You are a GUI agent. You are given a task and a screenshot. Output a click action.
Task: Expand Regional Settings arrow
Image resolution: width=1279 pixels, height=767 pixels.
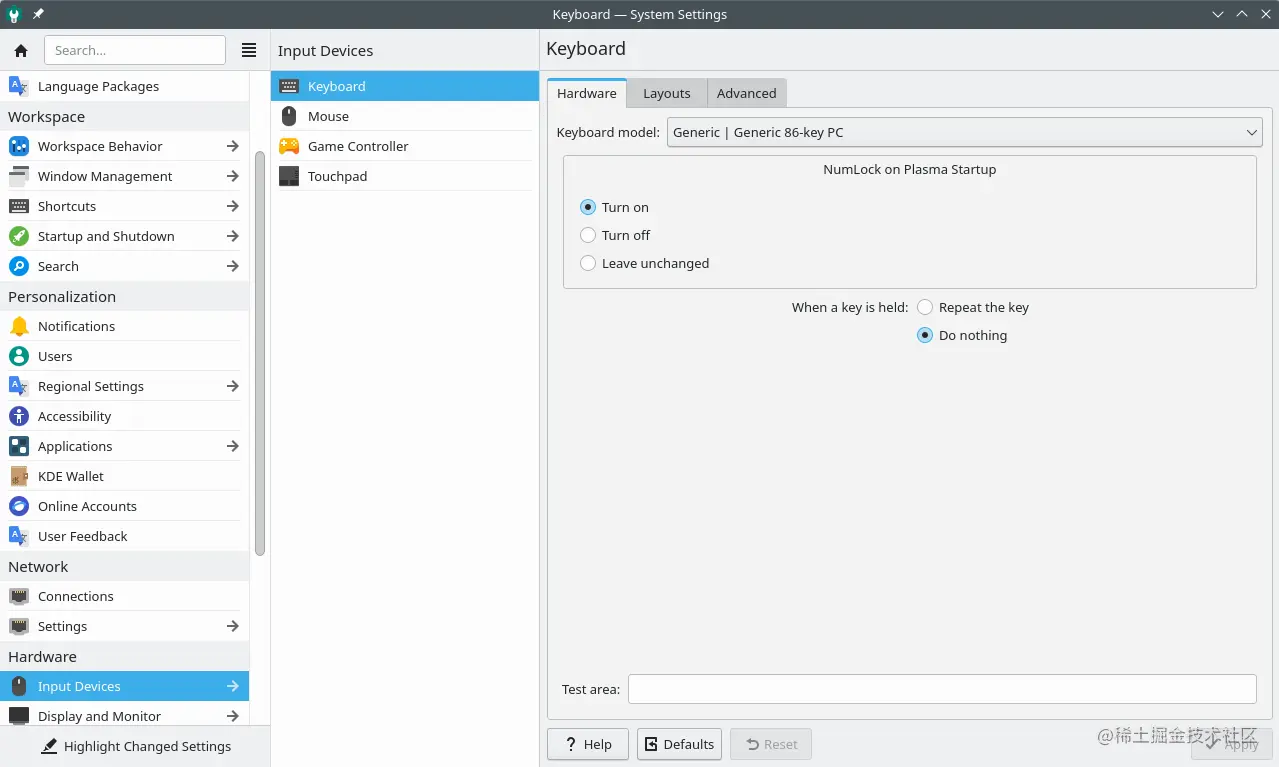(x=232, y=386)
